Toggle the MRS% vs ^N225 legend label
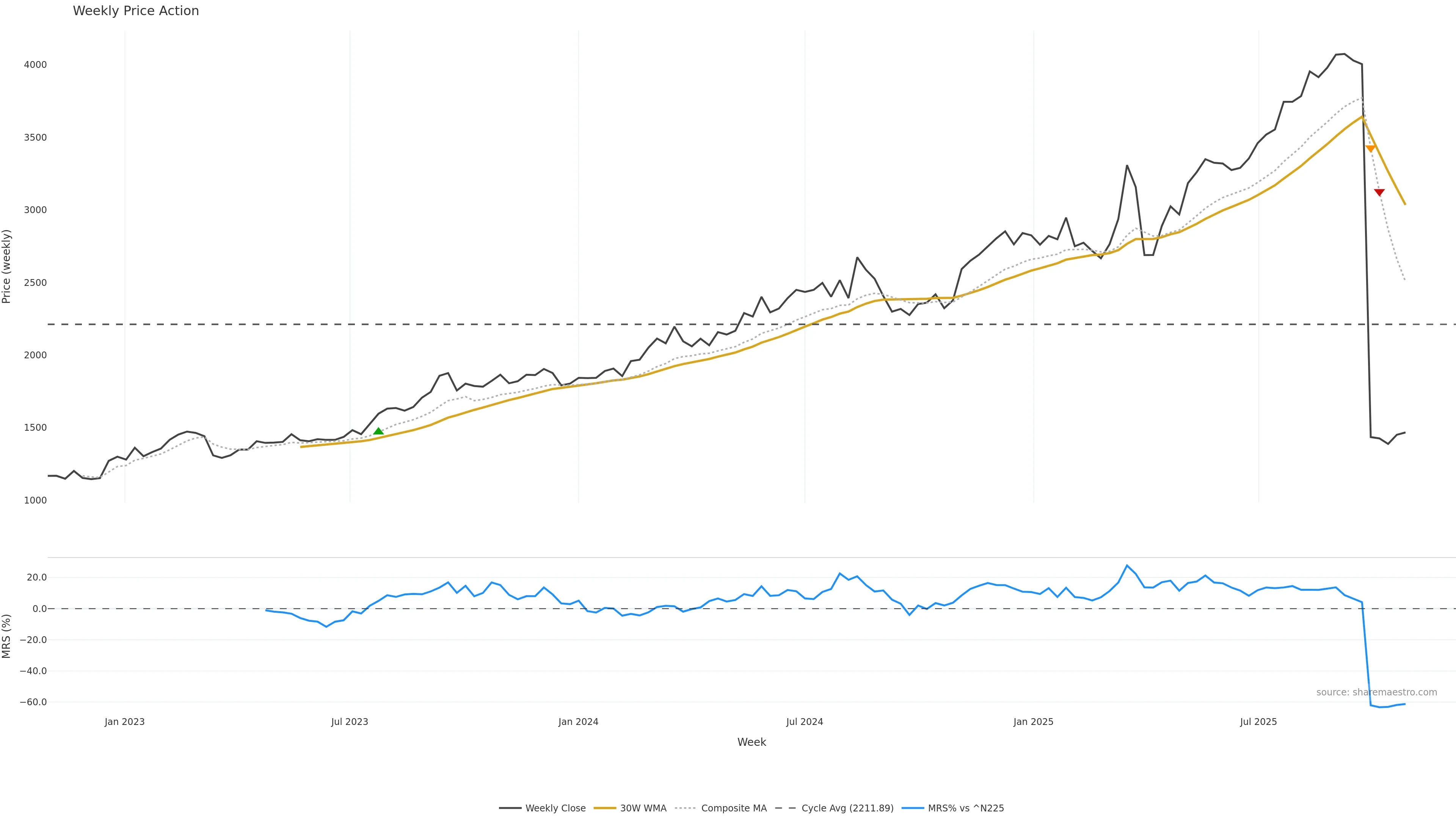1456x819 pixels. click(965, 808)
